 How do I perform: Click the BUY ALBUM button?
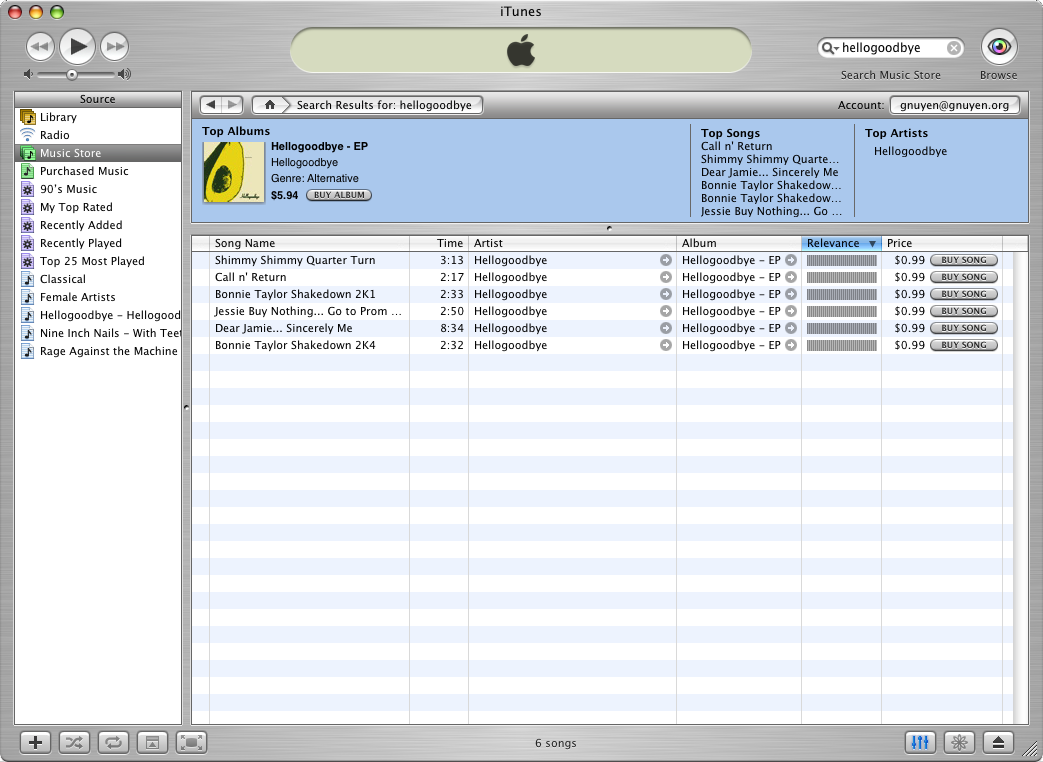(x=339, y=195)
